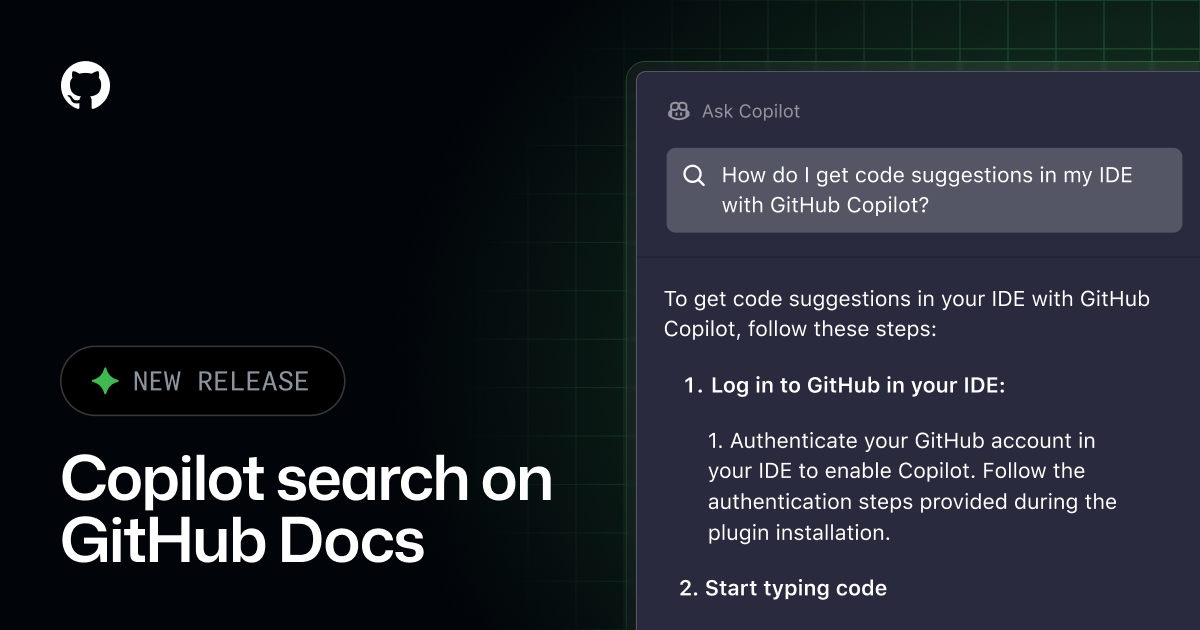Click the Copilot icon beside Ask Copilot

679,111
